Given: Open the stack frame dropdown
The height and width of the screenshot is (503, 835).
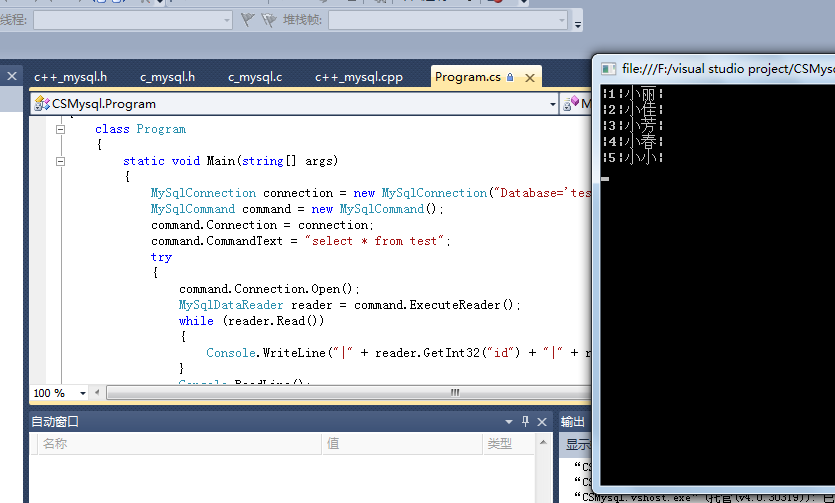Looking at the screenshot, I should tap(560, 20).
